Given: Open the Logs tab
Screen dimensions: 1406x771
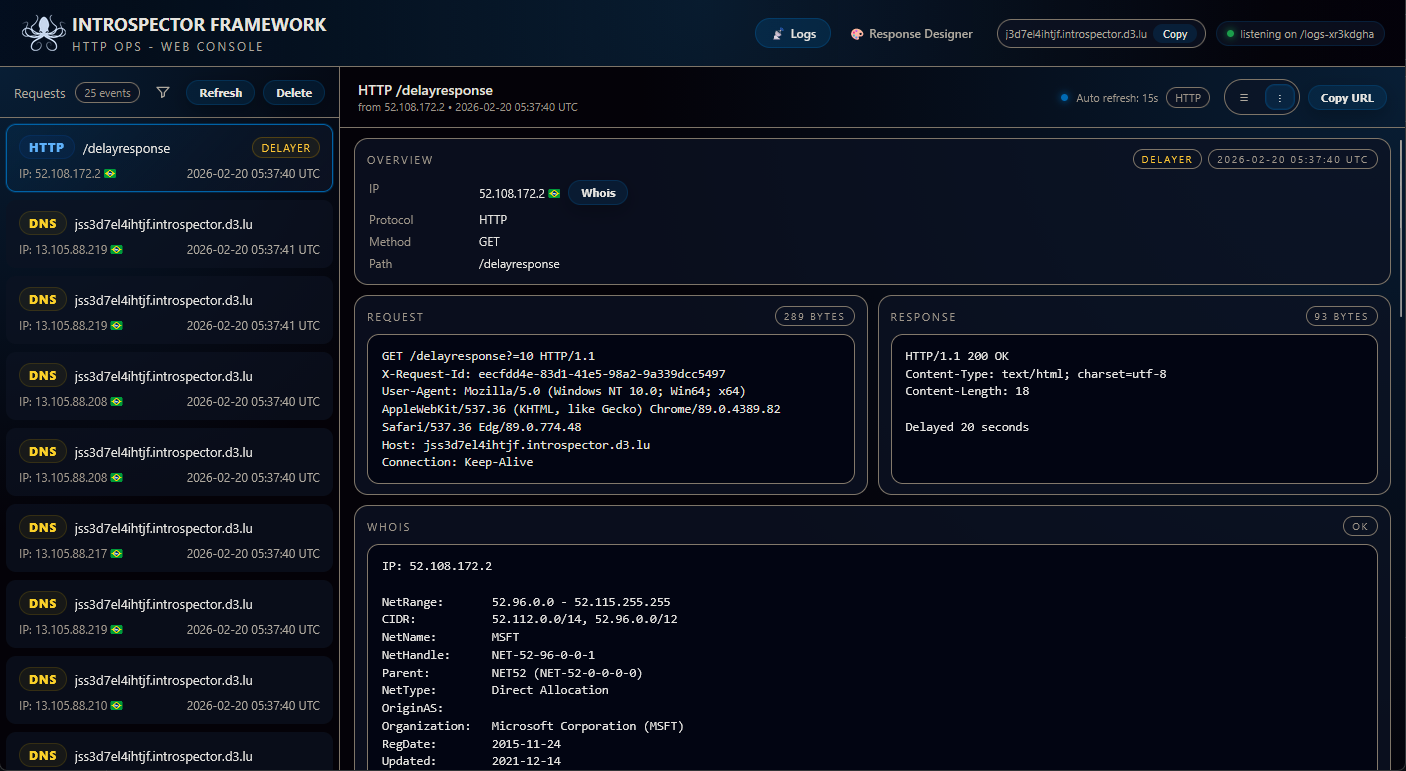Looking at the screenshot, I should 794,34.
